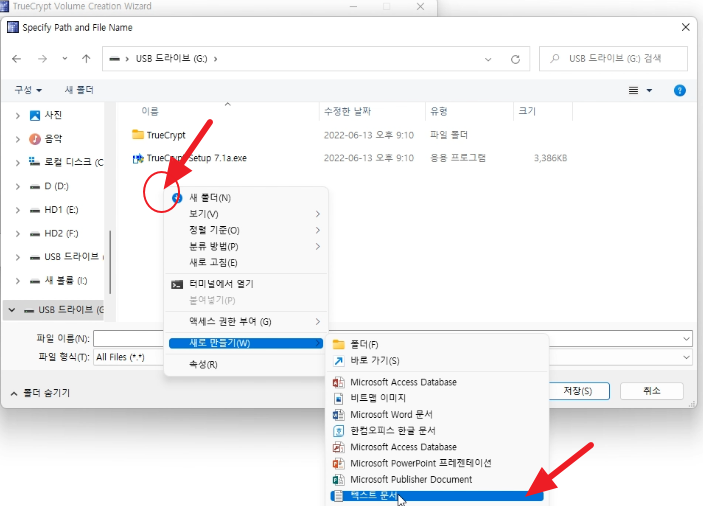Create new Microsoft Word 문서
This screenshot has width=703, height=506.
[437, 415]
